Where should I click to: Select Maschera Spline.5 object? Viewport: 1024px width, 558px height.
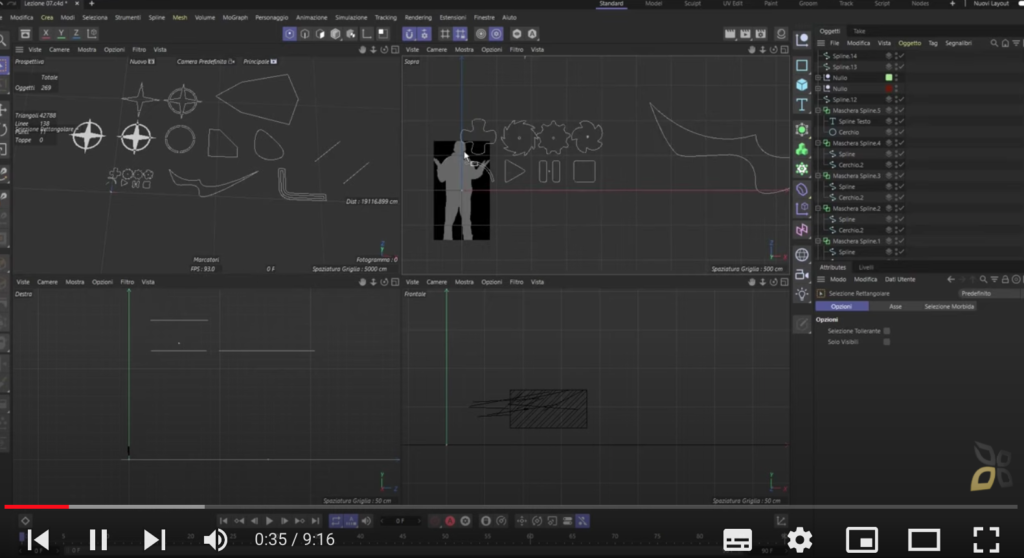click(x=856, y=110)
